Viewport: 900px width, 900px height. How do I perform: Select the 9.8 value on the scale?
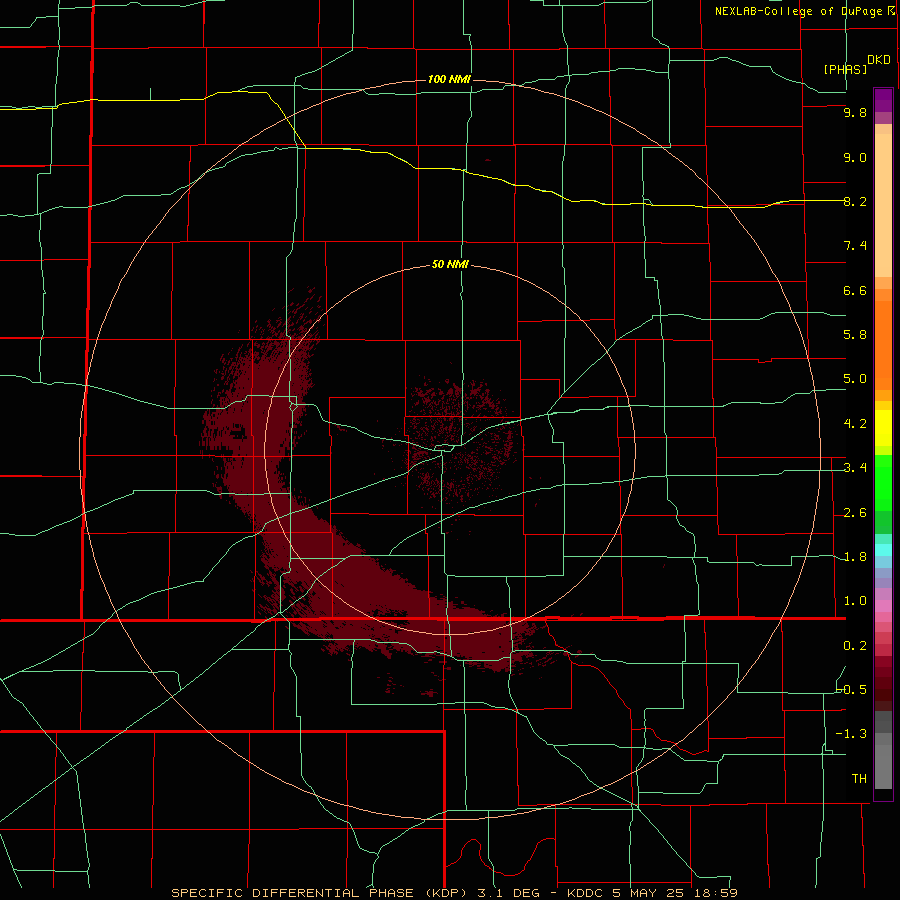click(x=855, y=112)
